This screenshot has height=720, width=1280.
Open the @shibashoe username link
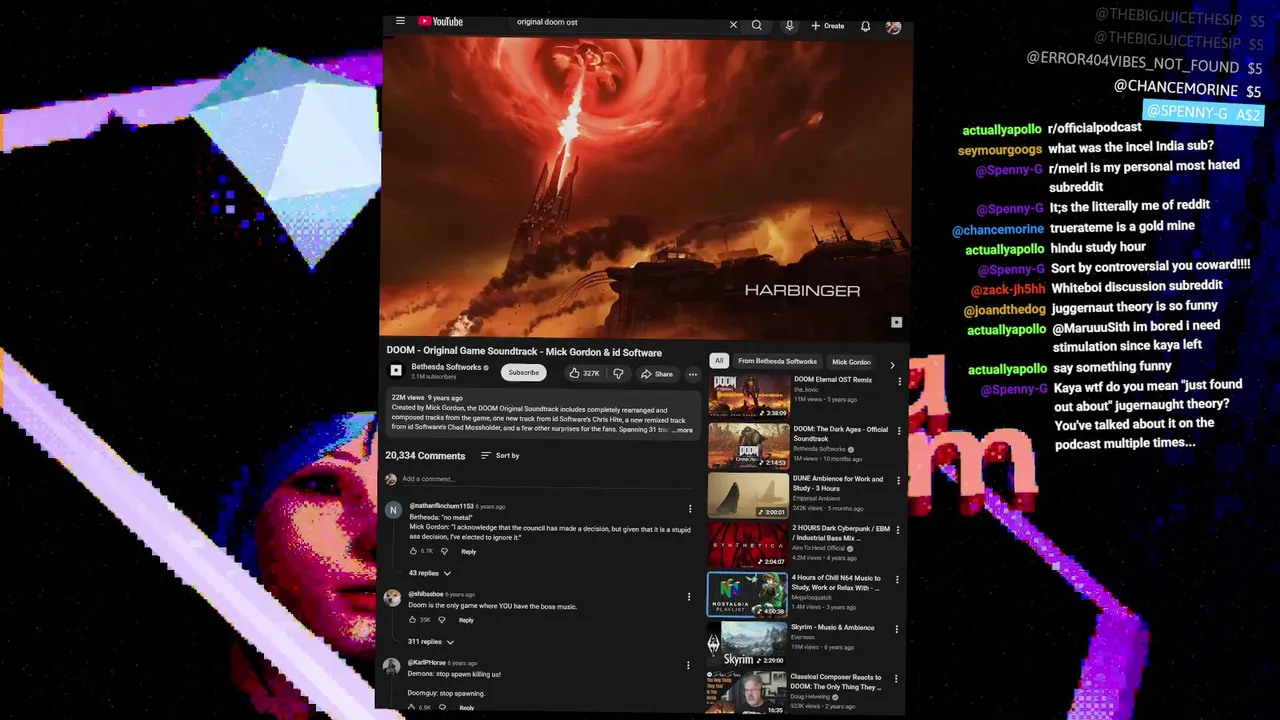[426, 594]
